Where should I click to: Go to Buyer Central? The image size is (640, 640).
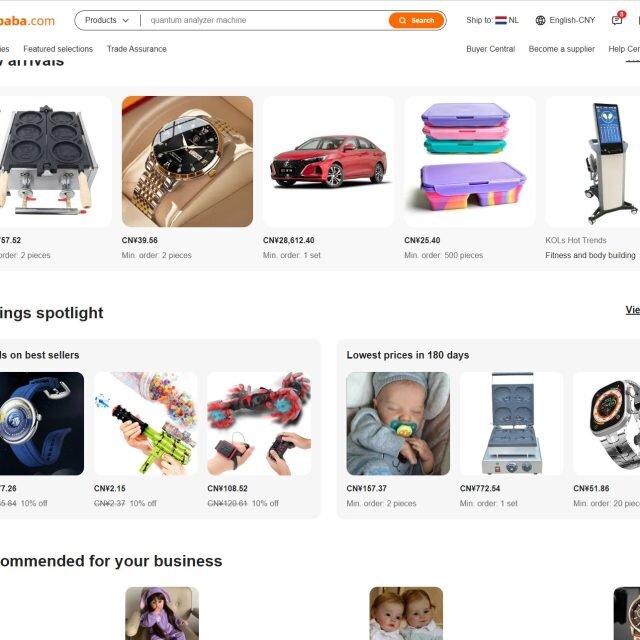(x=491, y=49)
